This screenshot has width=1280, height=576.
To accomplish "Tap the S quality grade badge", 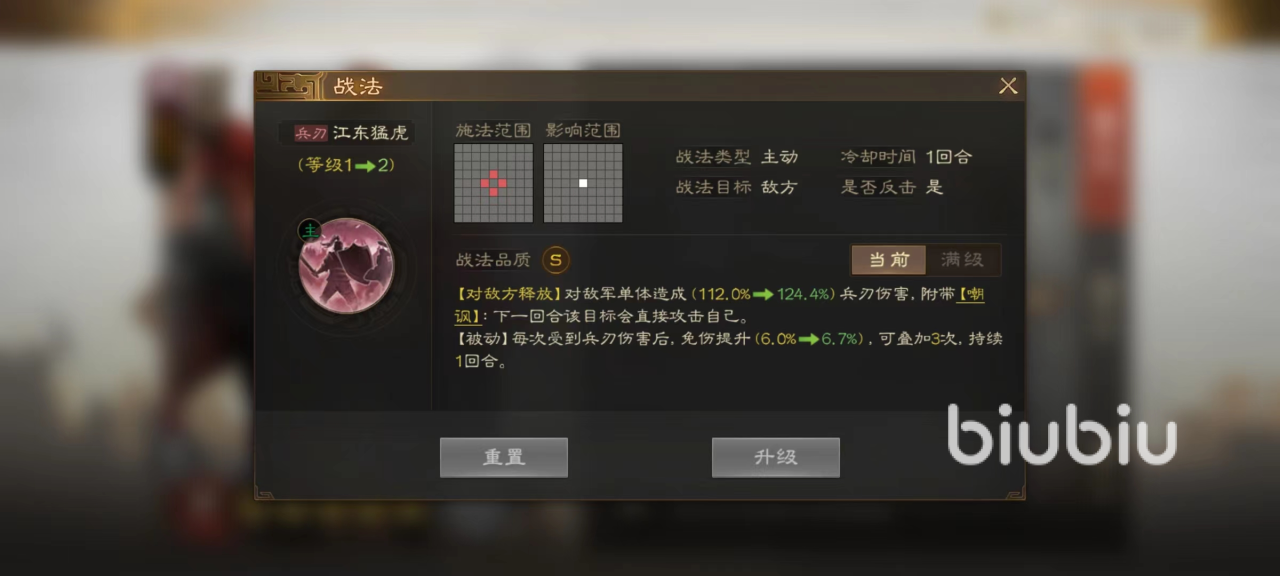I will pyautogui.click(x=557, y=260).
